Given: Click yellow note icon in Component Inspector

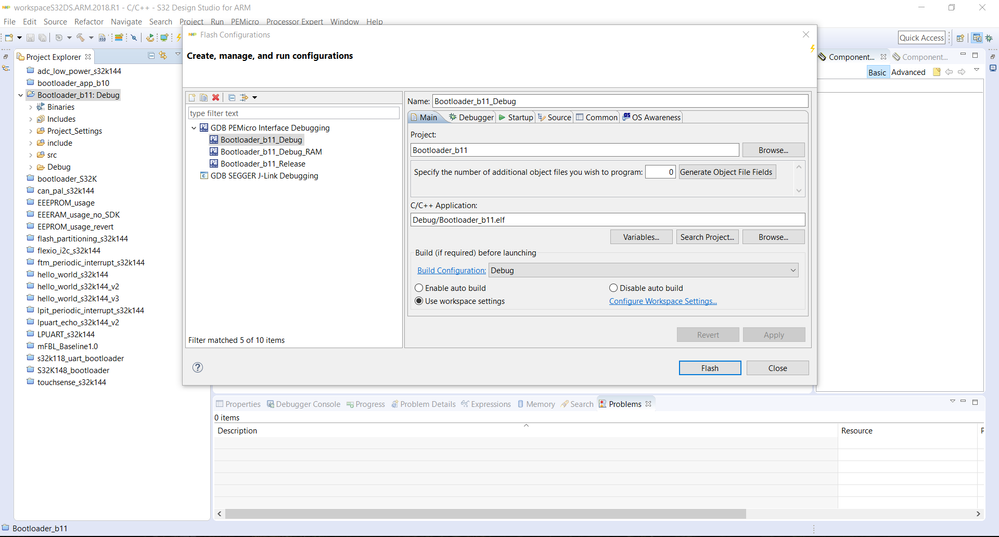Looking at the screenshot, I should point(937,72).
